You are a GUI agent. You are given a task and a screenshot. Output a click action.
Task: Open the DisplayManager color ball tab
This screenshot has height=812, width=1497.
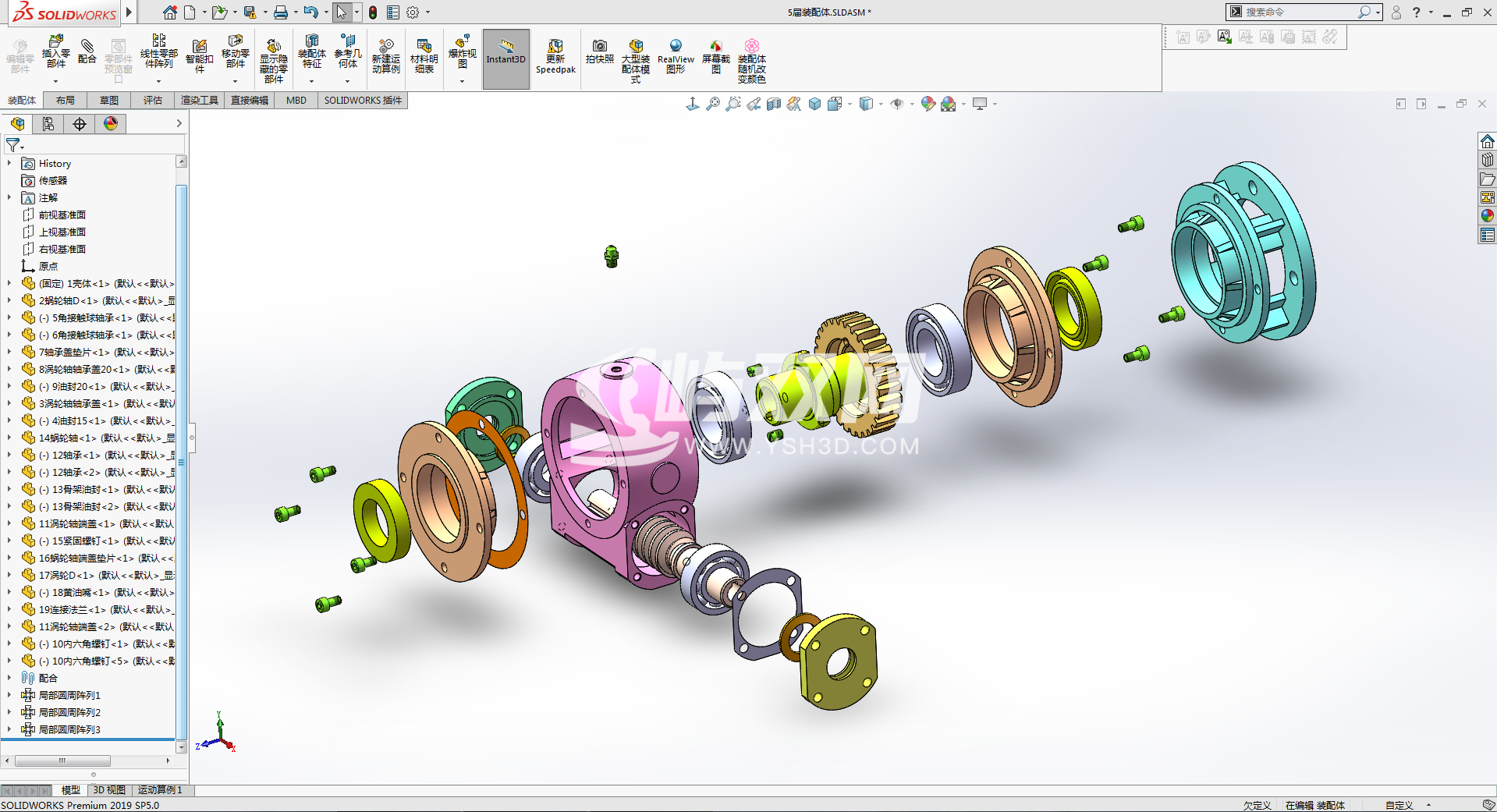tap(110, 123)
